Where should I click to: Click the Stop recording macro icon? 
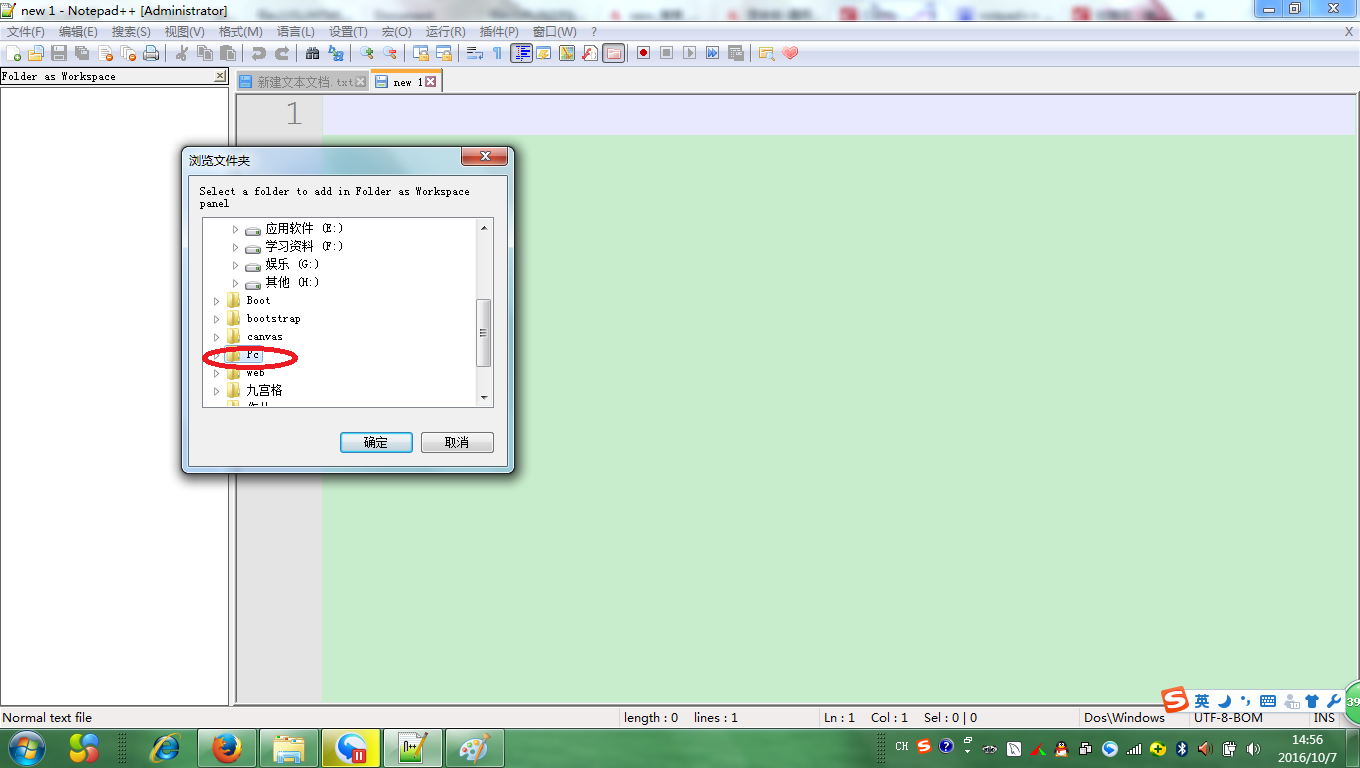tap(666, 53)
